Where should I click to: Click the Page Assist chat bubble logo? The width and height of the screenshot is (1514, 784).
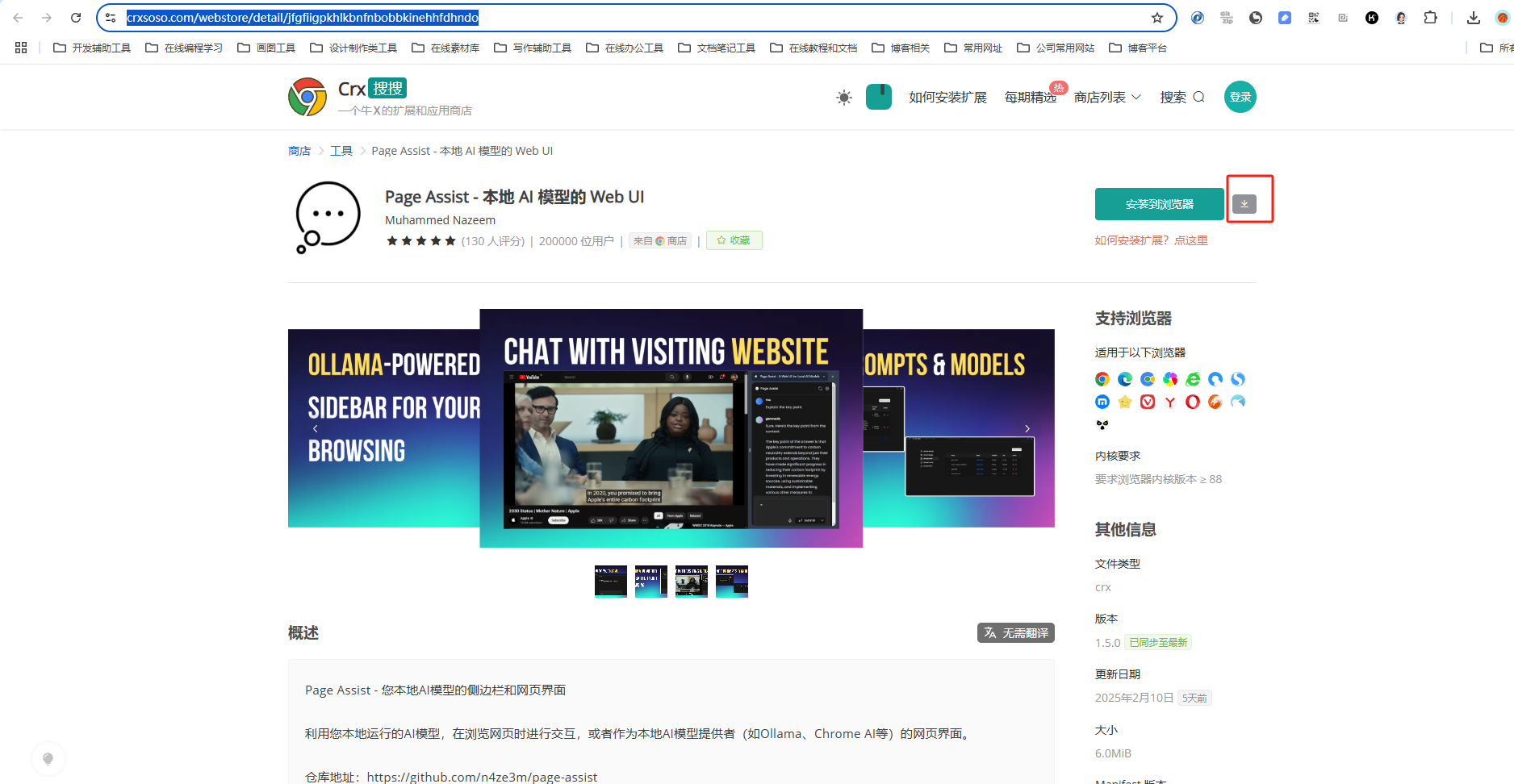327,217
